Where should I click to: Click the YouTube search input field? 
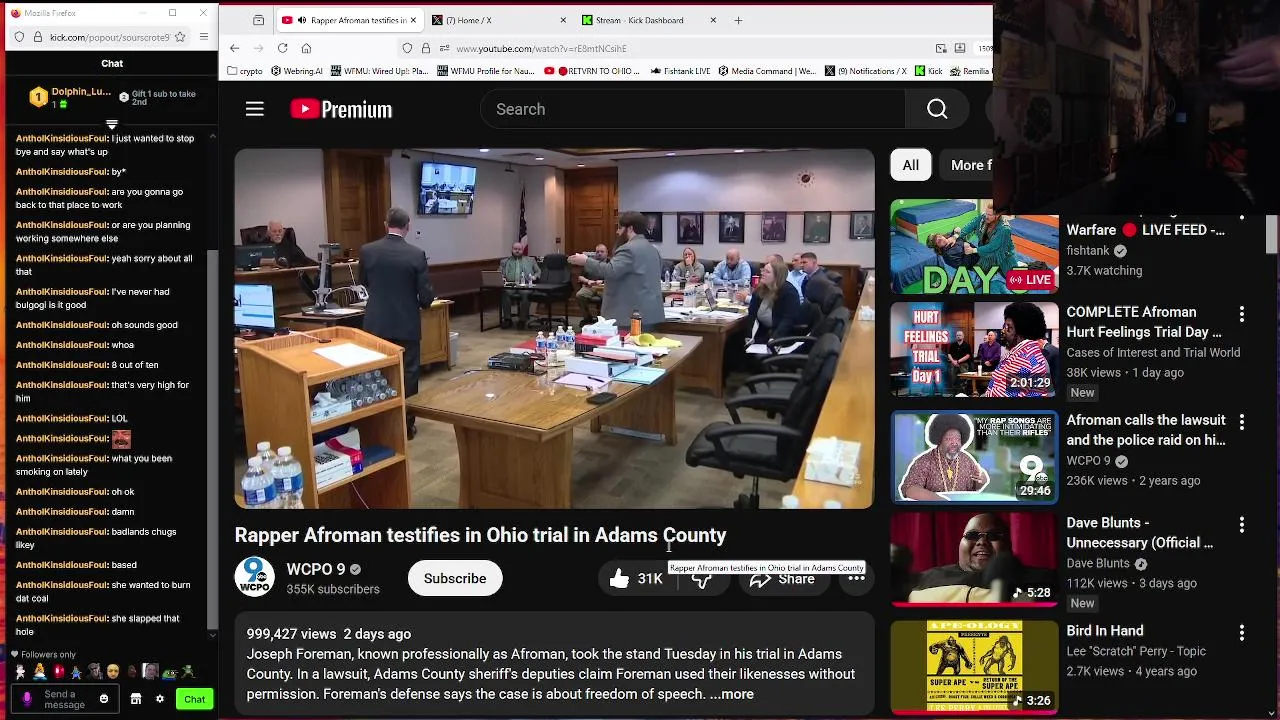tap(693, 109)
